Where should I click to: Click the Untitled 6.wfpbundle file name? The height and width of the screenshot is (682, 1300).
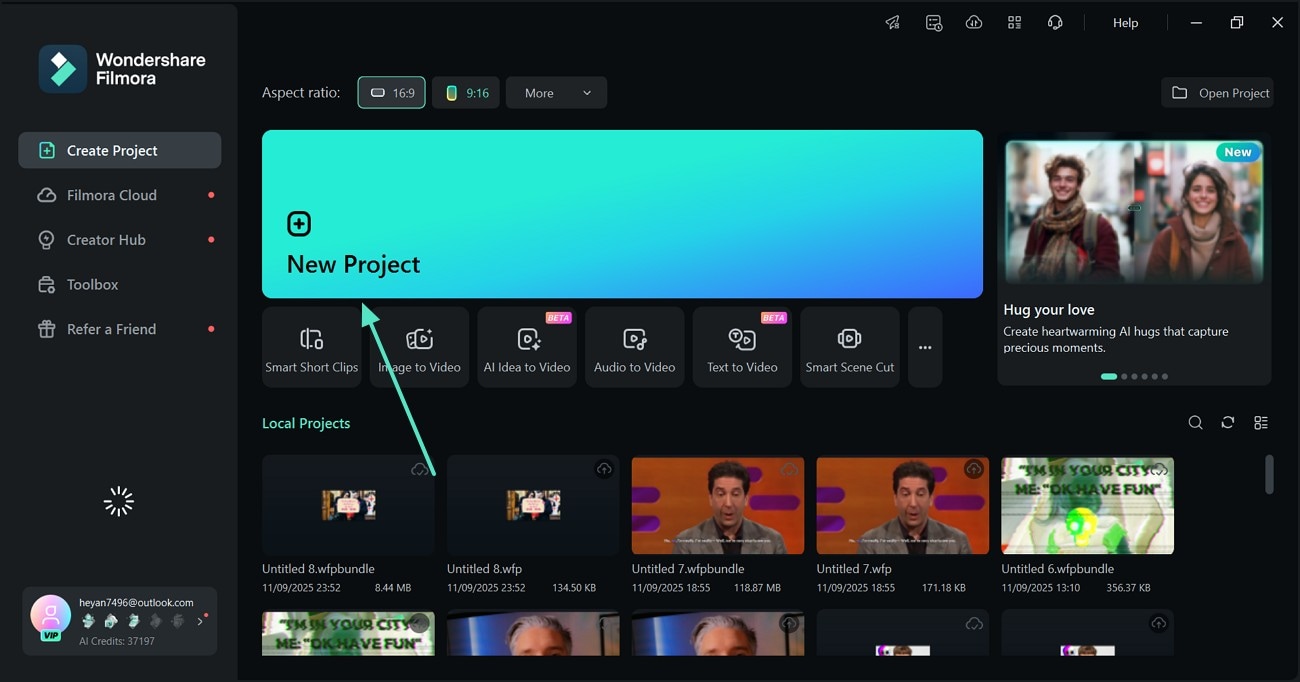point(1058,569)
